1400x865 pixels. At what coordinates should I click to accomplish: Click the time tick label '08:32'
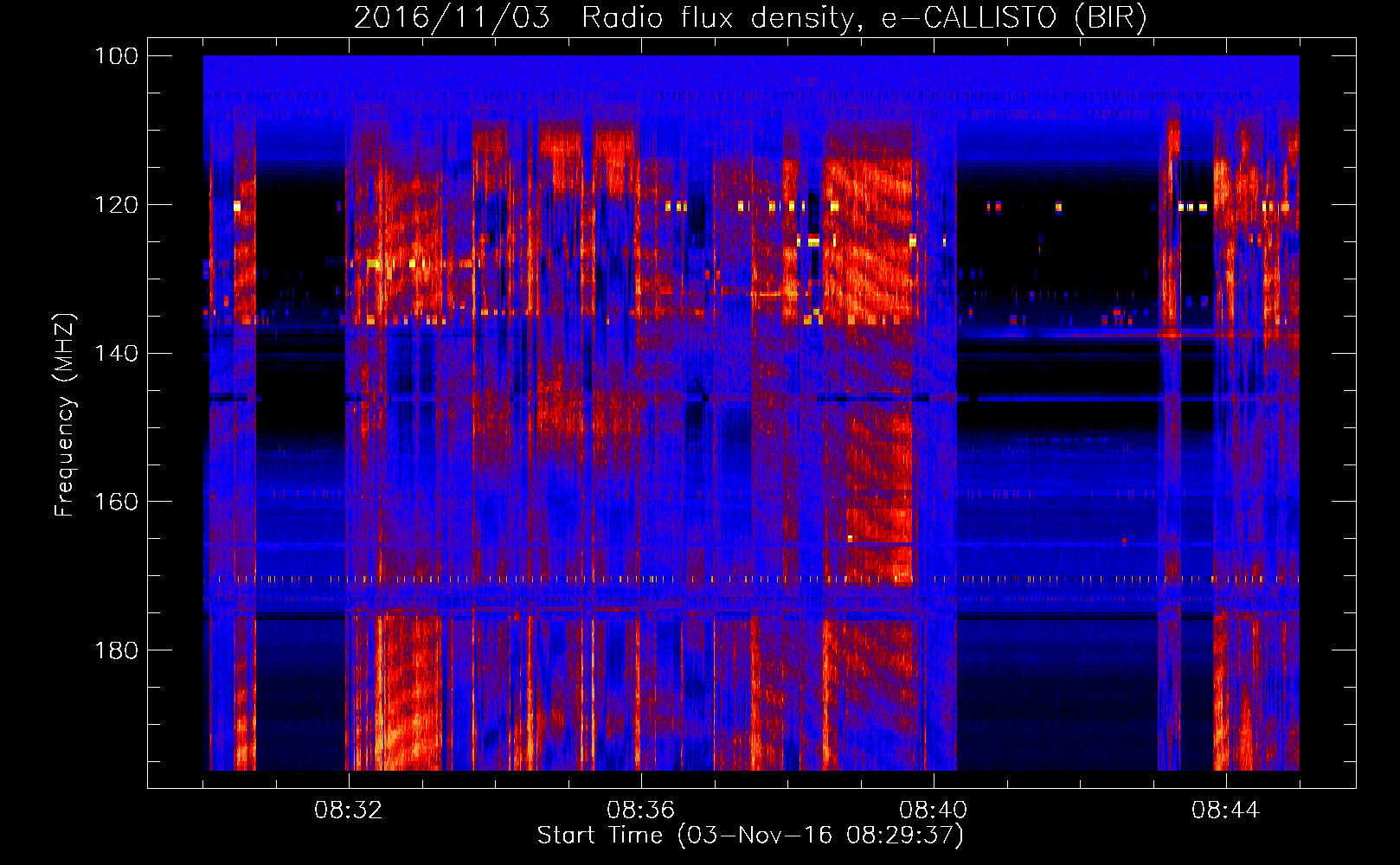click(348, 811)
